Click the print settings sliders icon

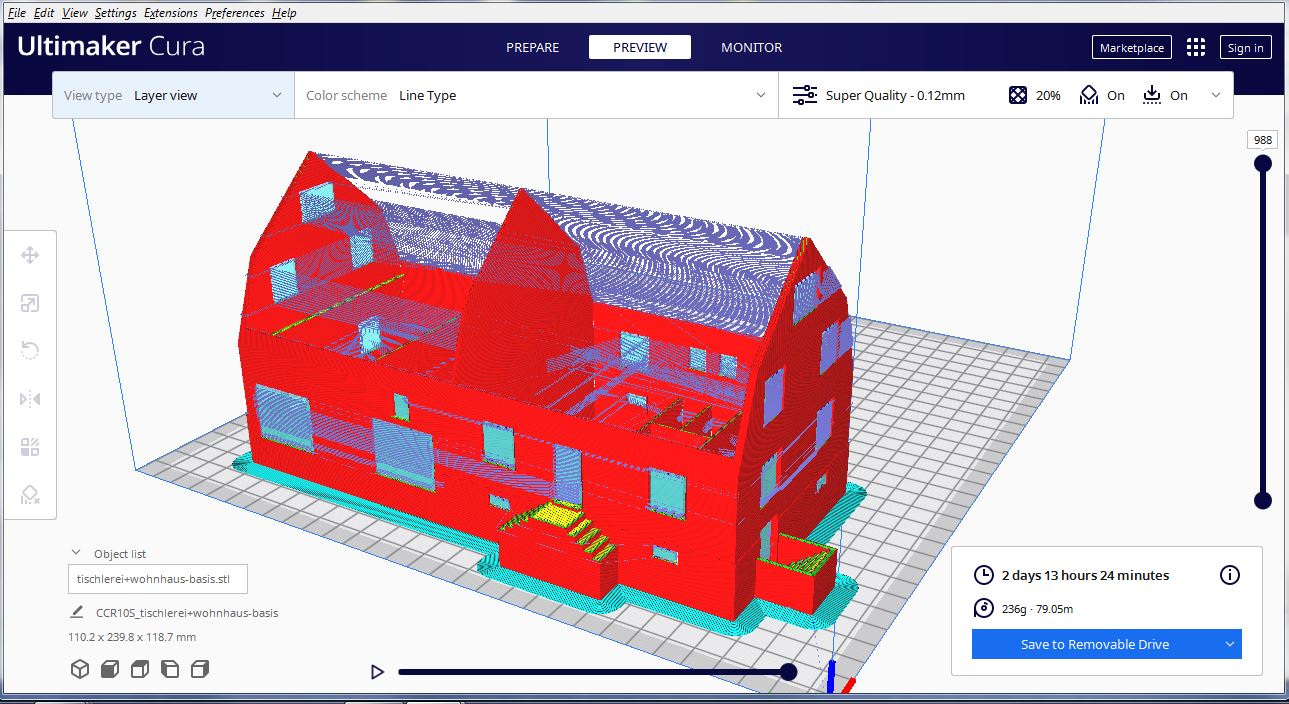coord(804,95)
